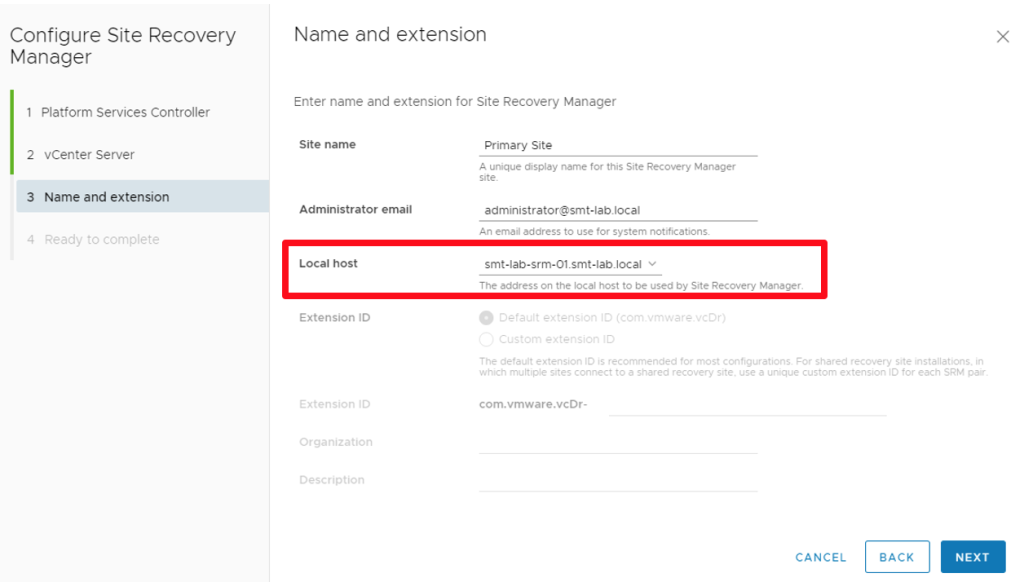Expand the chevron beside smt-lab-srm-01.smt-lab.local
This screenshot has width=1024, height=582.
pyautogui.click(x=653, y=264)
